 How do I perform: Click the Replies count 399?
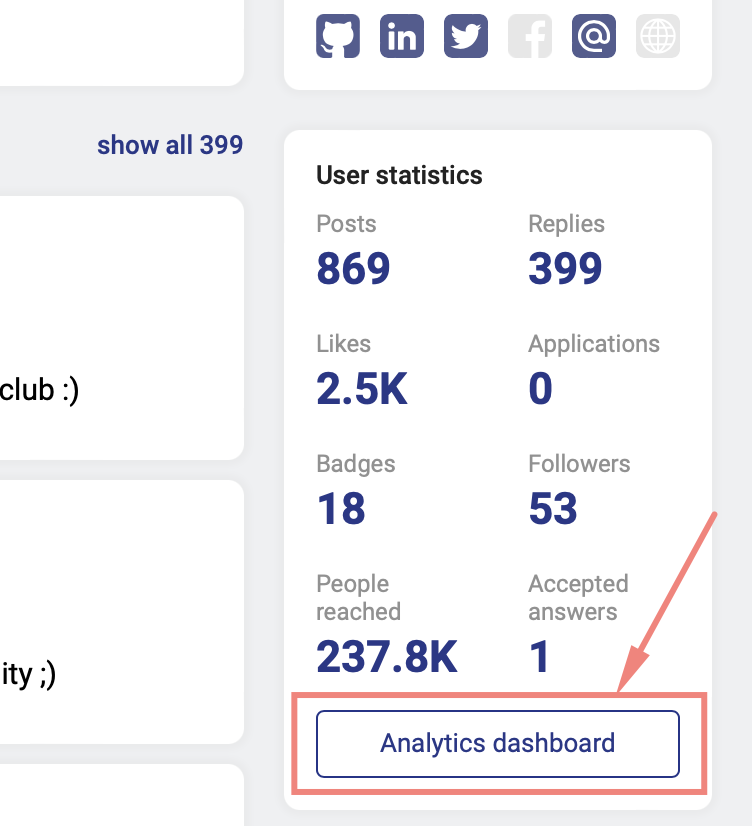(565, 269)
